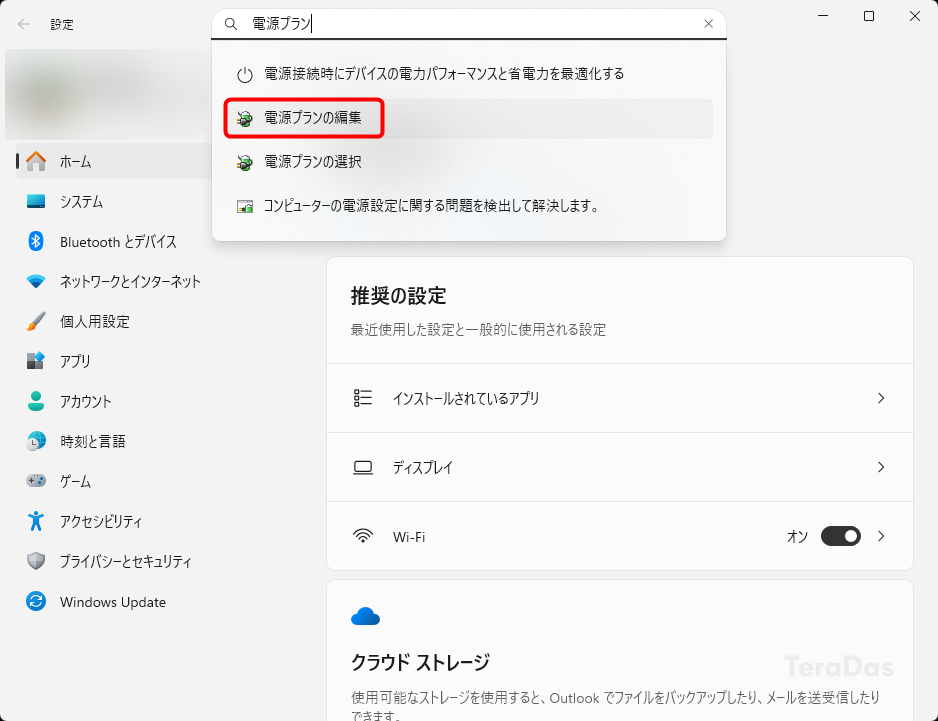Select 電源接続時にデバイスの電力パフォーマンス search result
Image resolution: width=938 pixels, height=721 pixels.
click(469, 74)
